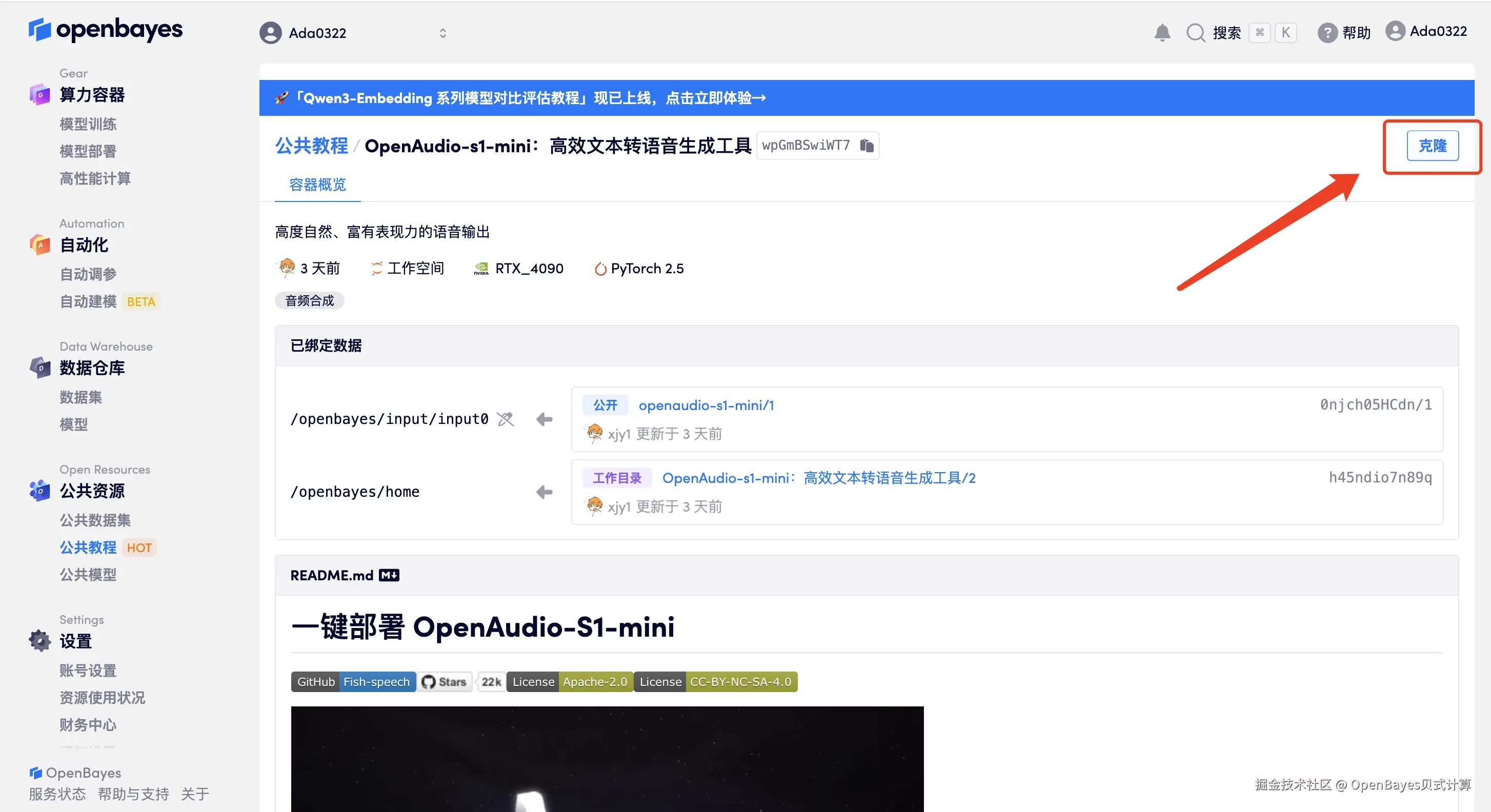The image size is (1491, 812).
Task: Click the Settings gear icon
Action: (40, 641)
